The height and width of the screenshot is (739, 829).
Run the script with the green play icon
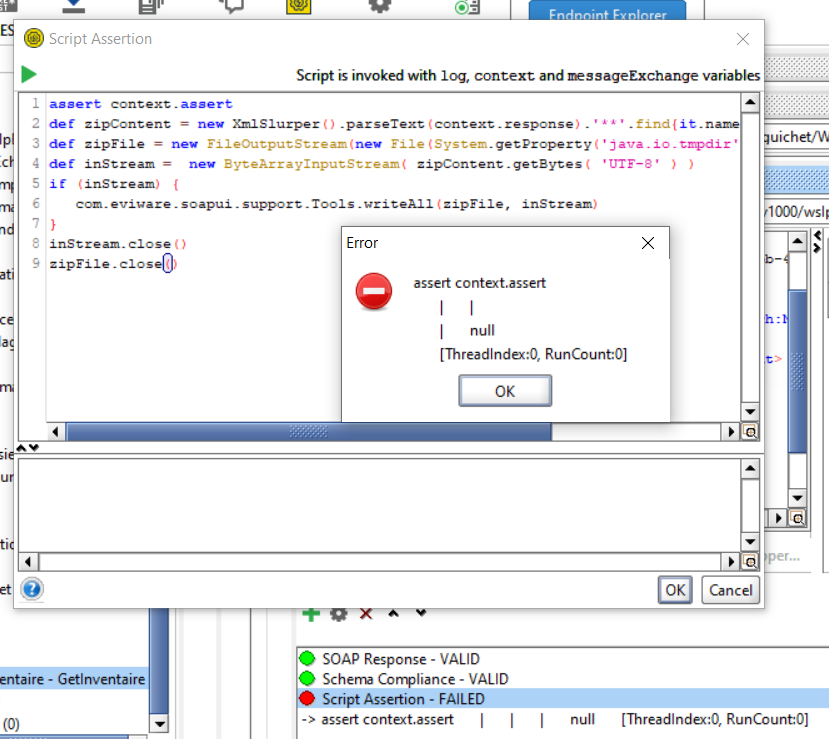click(28, 75)
